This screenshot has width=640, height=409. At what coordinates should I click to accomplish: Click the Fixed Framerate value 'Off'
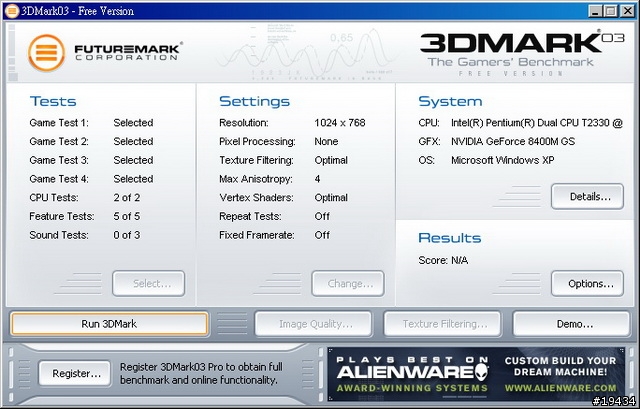(x=322, y=235)
